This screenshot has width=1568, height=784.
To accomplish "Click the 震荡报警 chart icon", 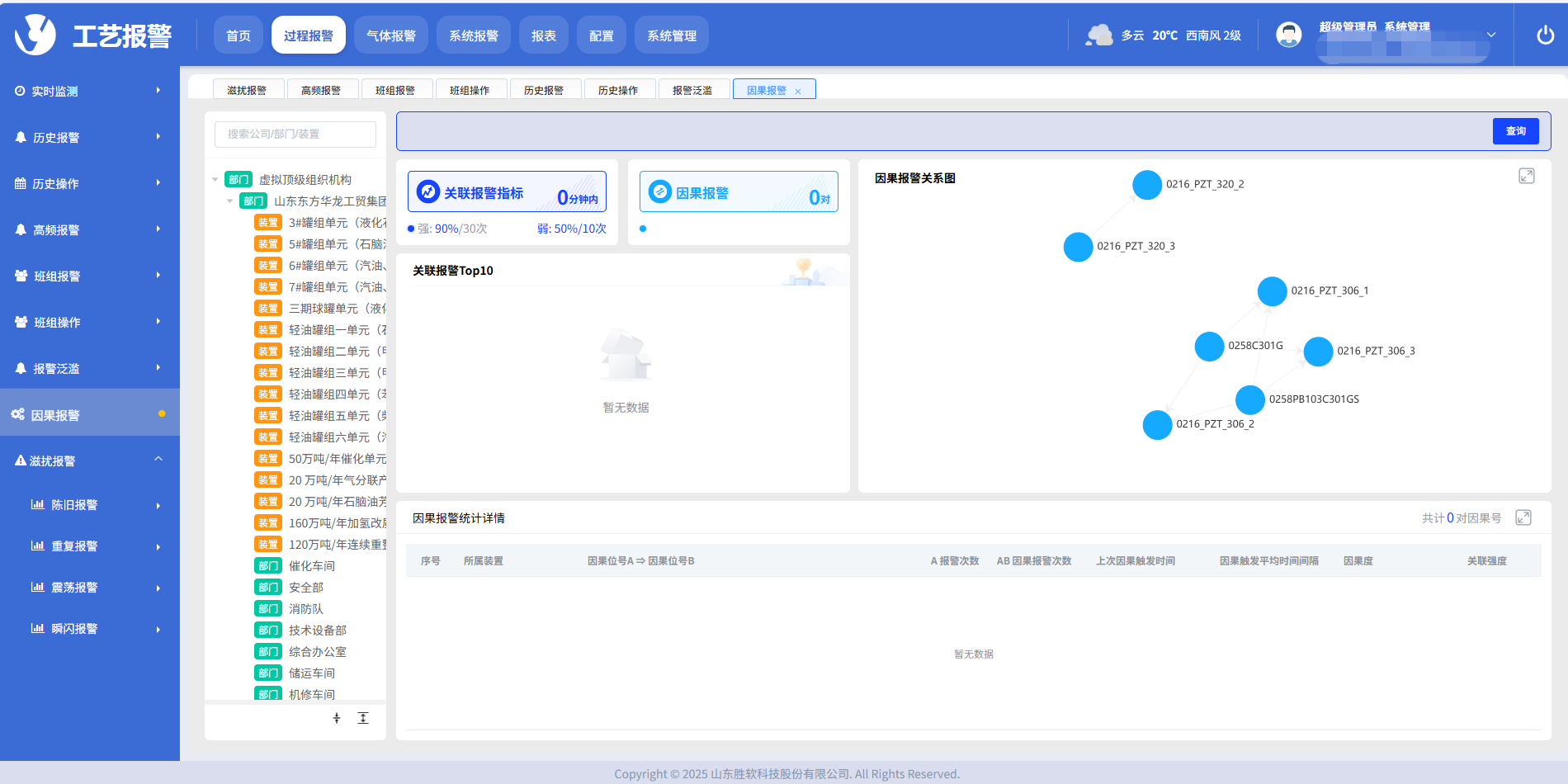I will pyautogui.click(x=37, y=587).
